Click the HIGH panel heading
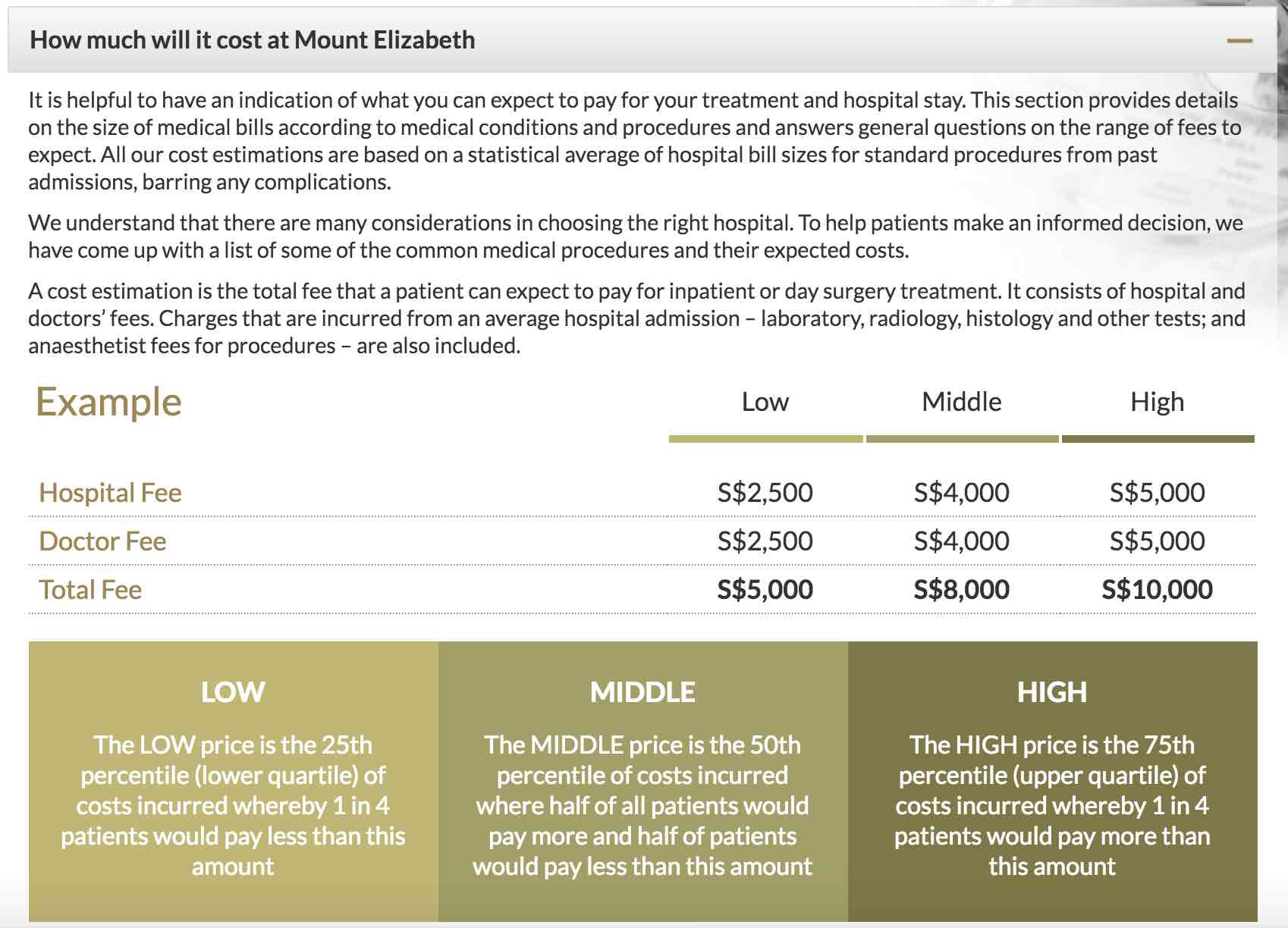Image resolution: width=1288 pixels, height=928 pixels. tap(1052, 692)
